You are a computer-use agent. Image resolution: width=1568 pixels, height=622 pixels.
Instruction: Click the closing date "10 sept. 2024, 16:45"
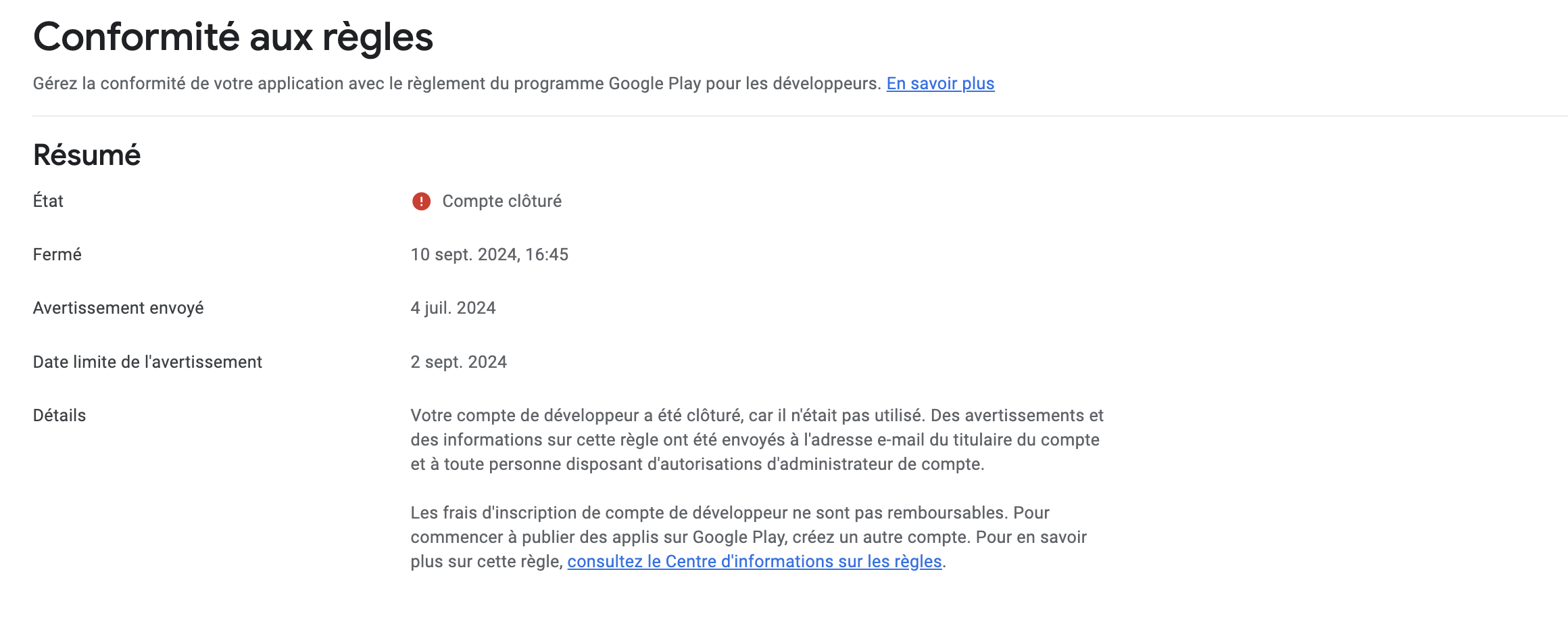(x=489, y=255)
